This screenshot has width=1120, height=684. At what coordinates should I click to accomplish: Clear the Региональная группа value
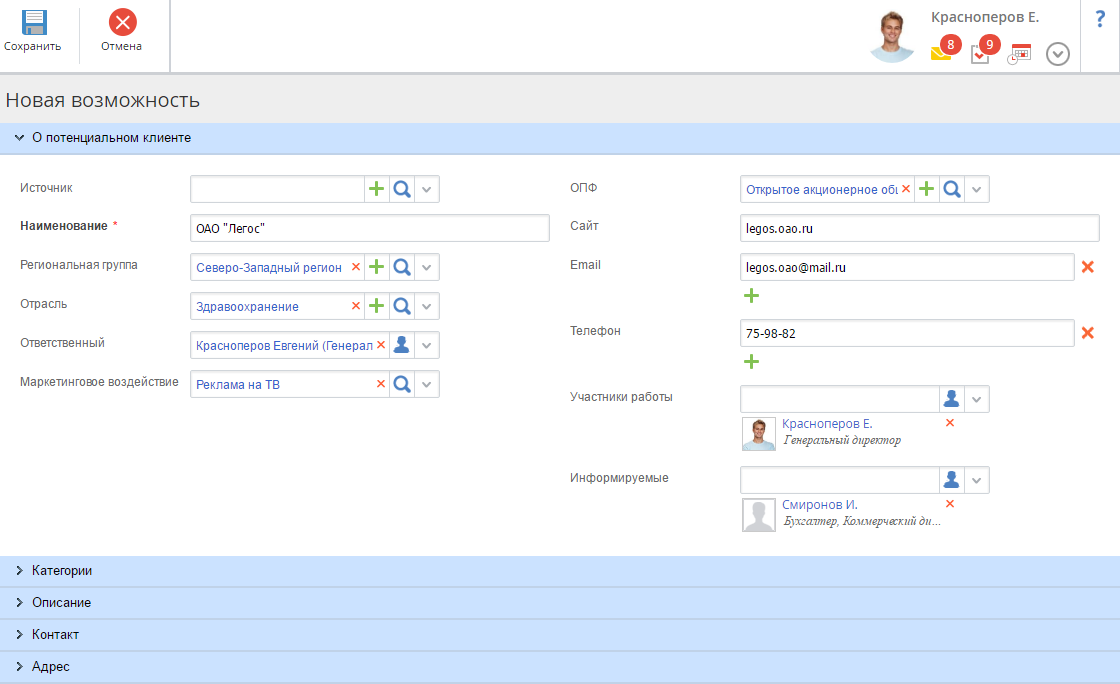click(x=354, y=267)
